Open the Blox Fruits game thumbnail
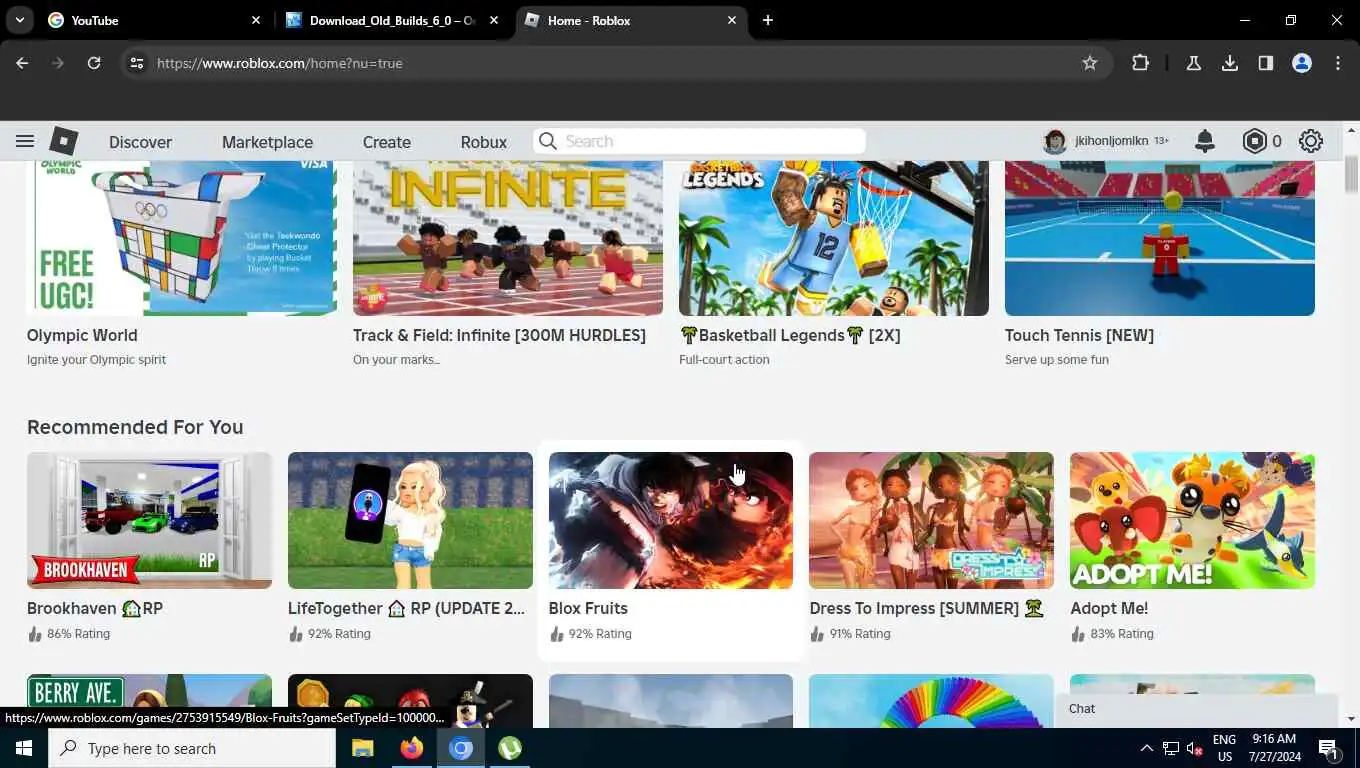This screenshot has width=1360, height=768. pyautogui.click(x=671, y=520)
